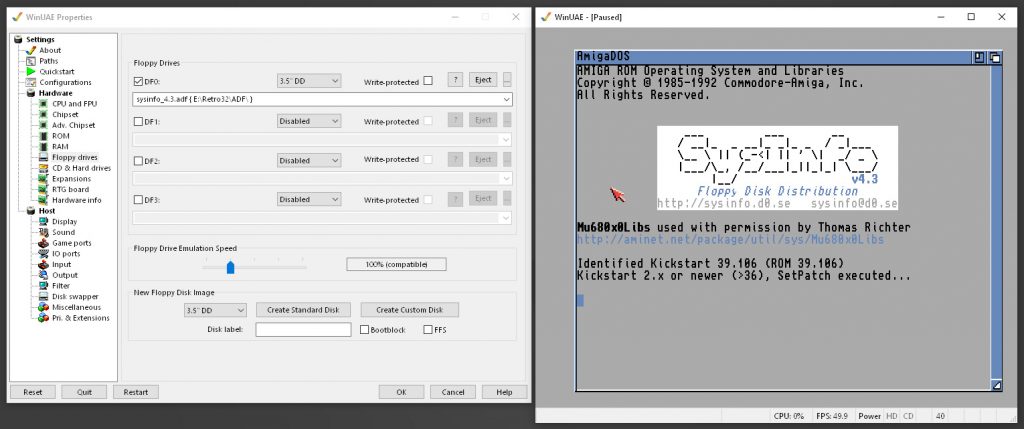Open the Output icon
The width and height of the screenshot is (1024, 429).
click(x=43, y=275)
